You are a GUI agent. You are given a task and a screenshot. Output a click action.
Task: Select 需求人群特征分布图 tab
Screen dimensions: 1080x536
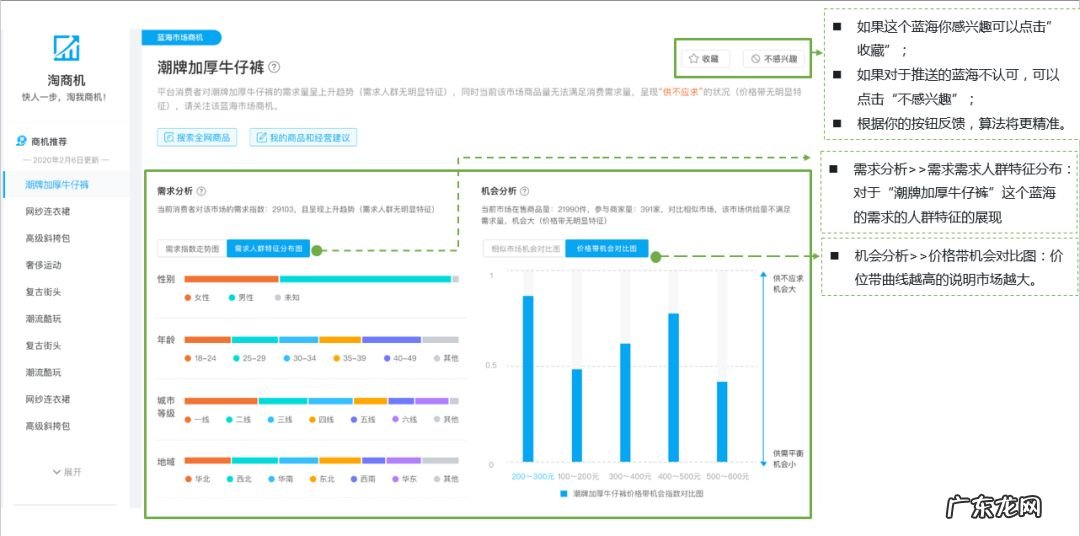268,248
